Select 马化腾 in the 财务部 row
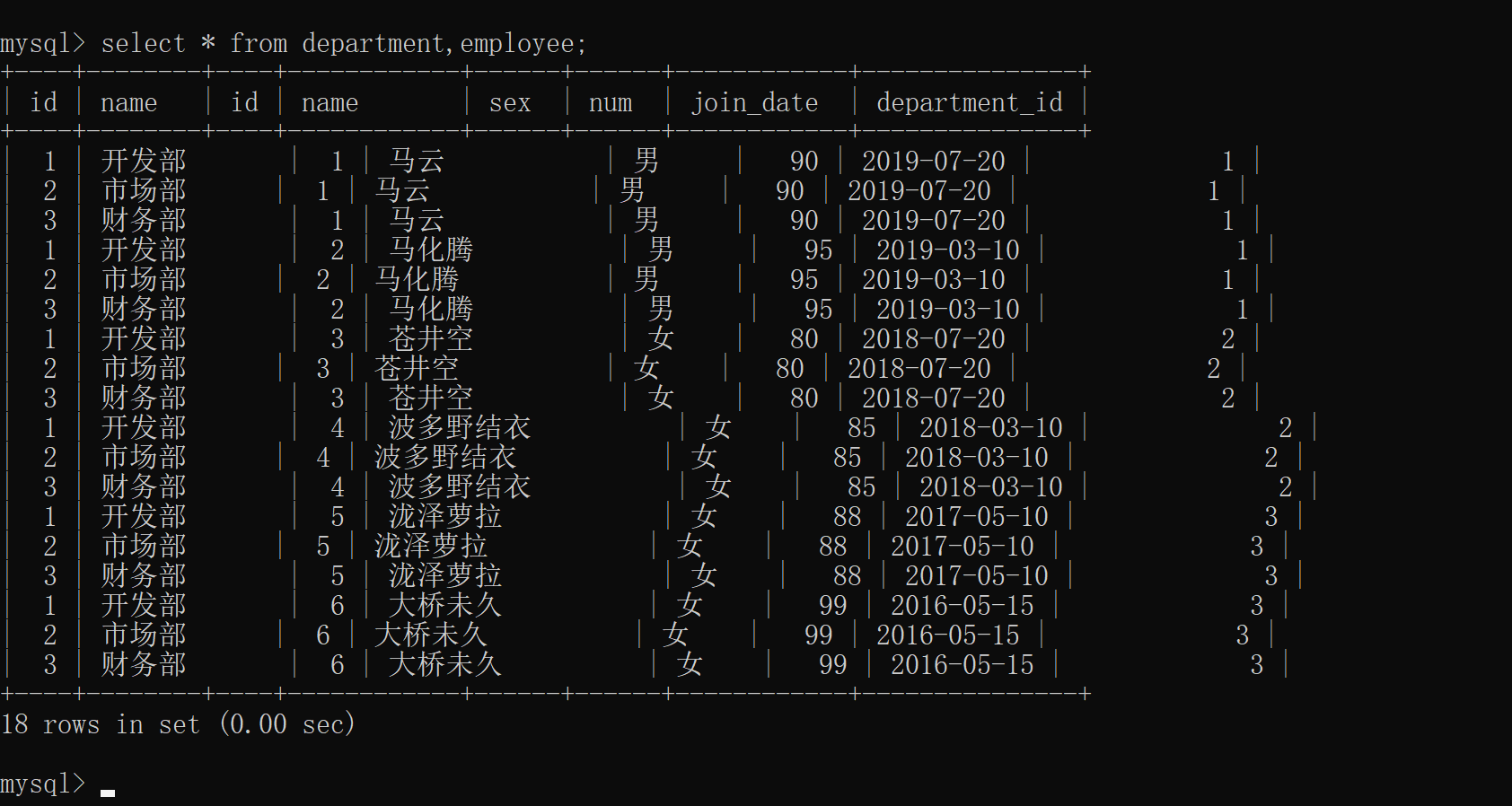 pos(431,309)
